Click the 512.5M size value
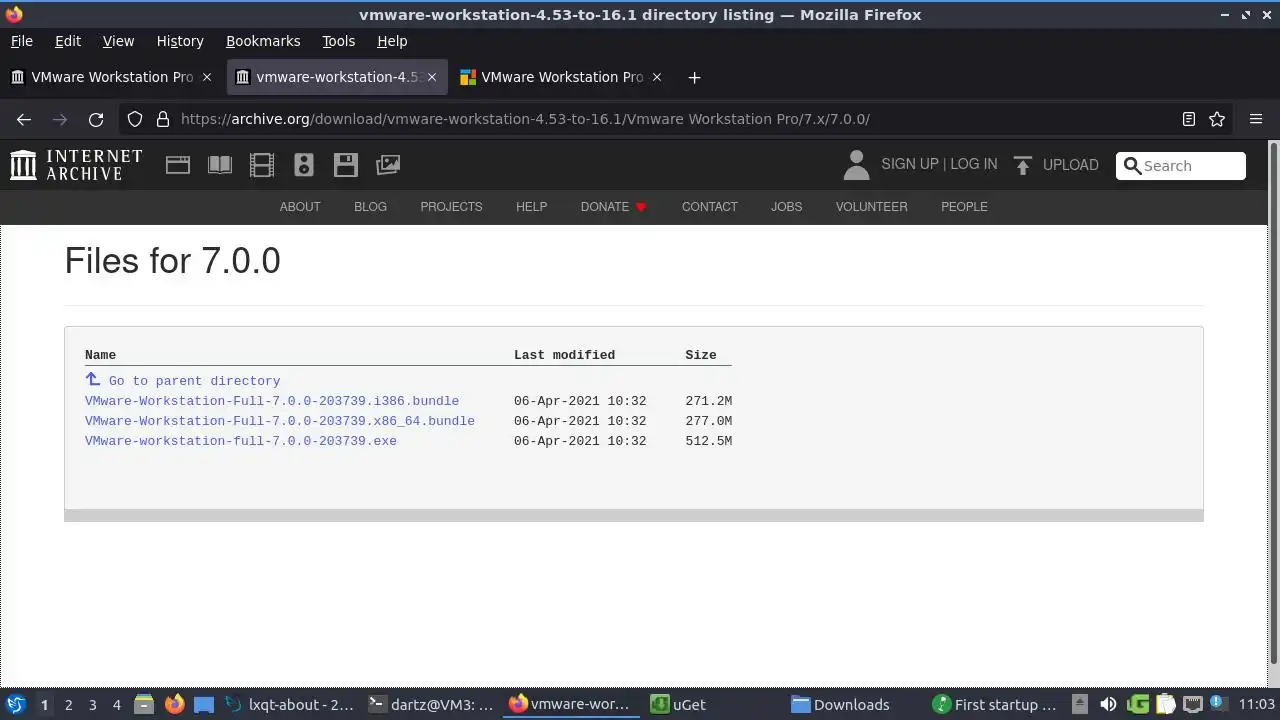1280x720 pixels. pos(709,441)
